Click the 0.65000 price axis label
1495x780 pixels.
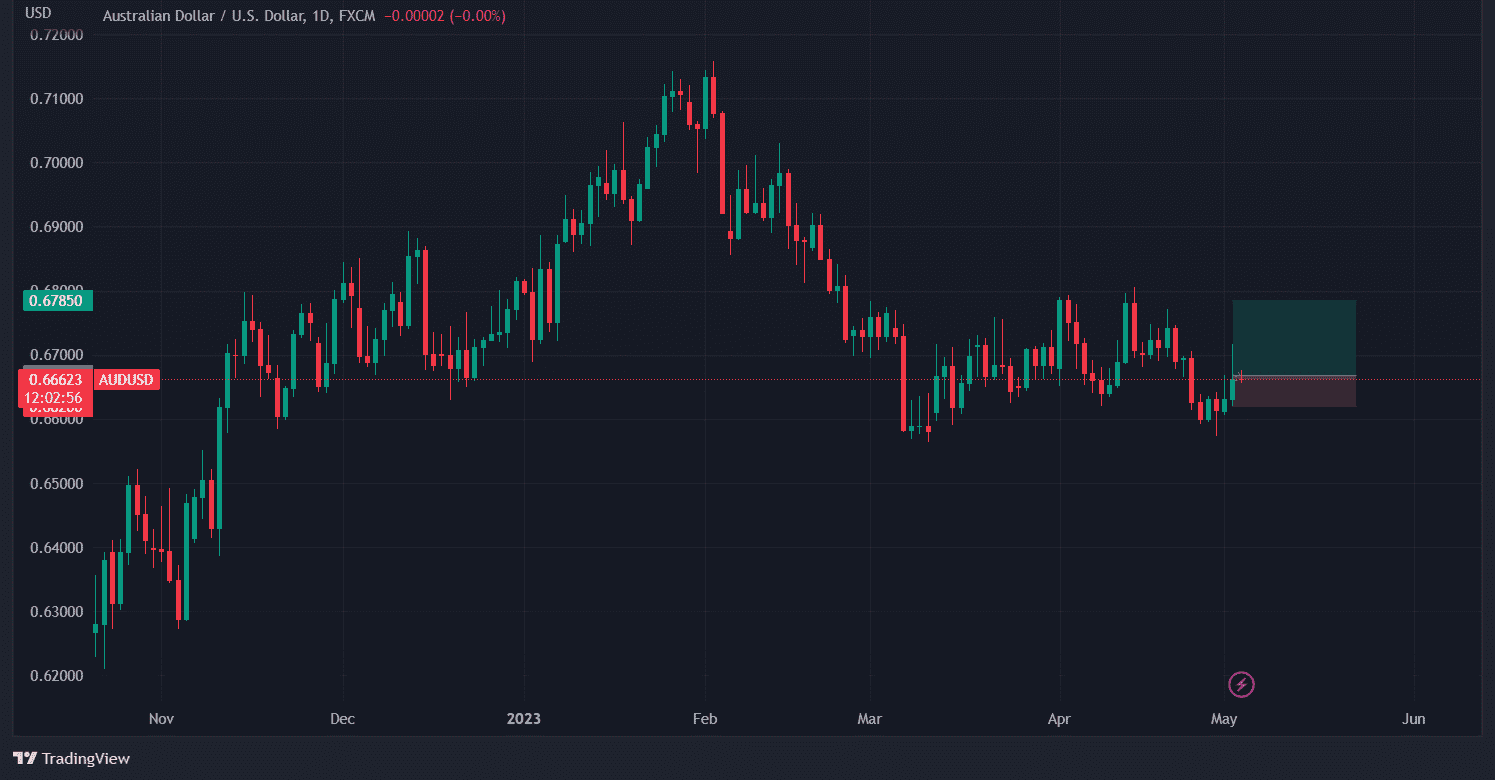tap(57, 484)
